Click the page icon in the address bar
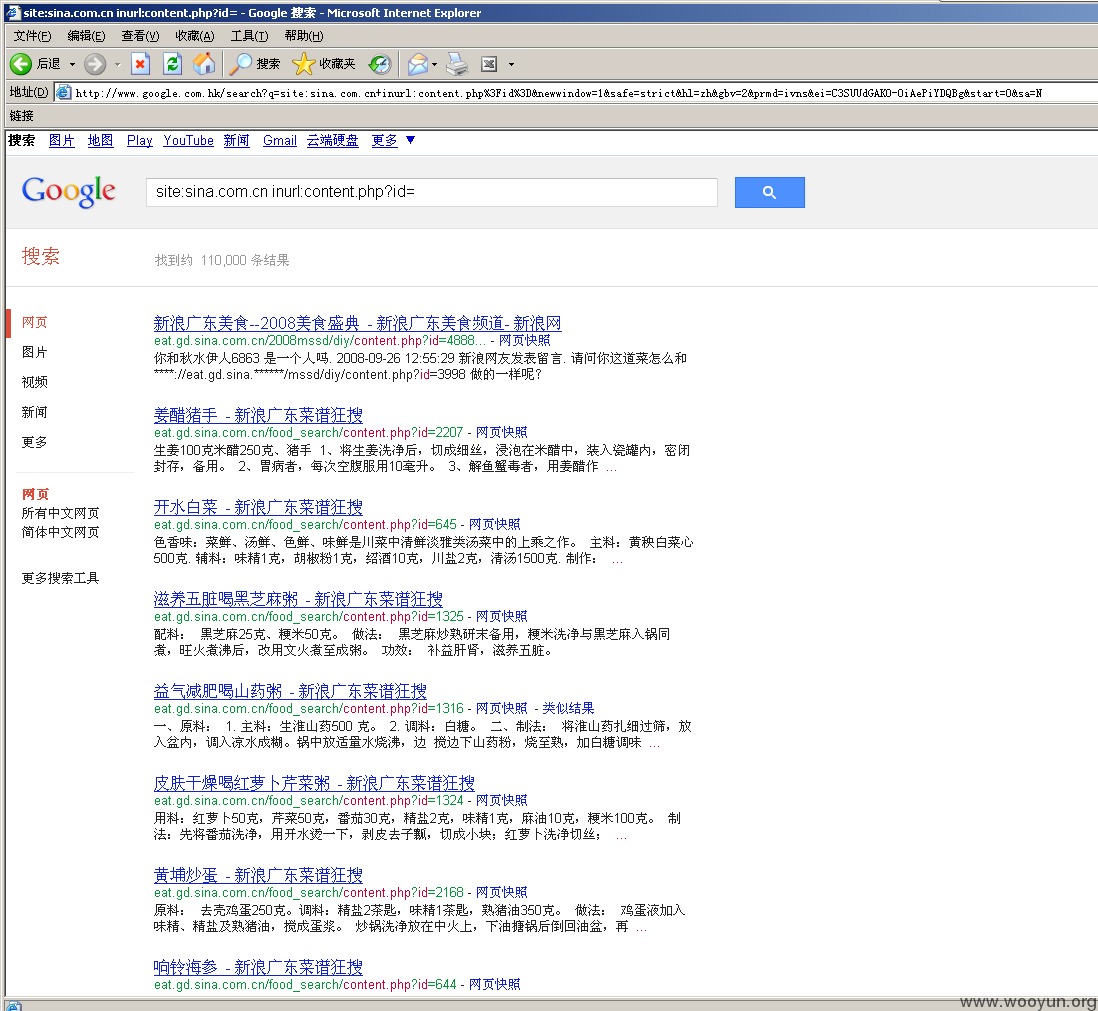The image size is (1098, 1011). [63, 92]
